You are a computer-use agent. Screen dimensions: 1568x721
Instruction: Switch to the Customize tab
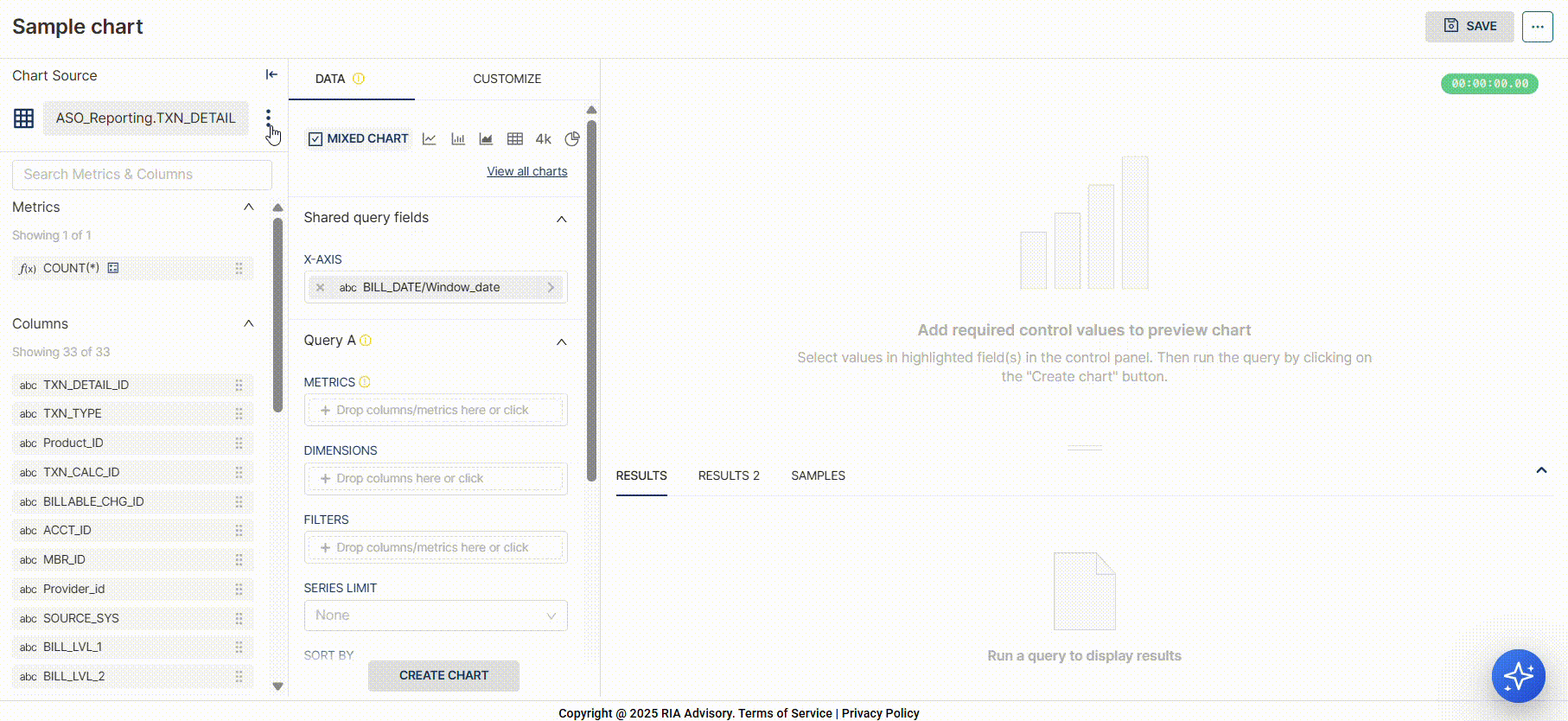pyautogui.click(x=507, y=79)
